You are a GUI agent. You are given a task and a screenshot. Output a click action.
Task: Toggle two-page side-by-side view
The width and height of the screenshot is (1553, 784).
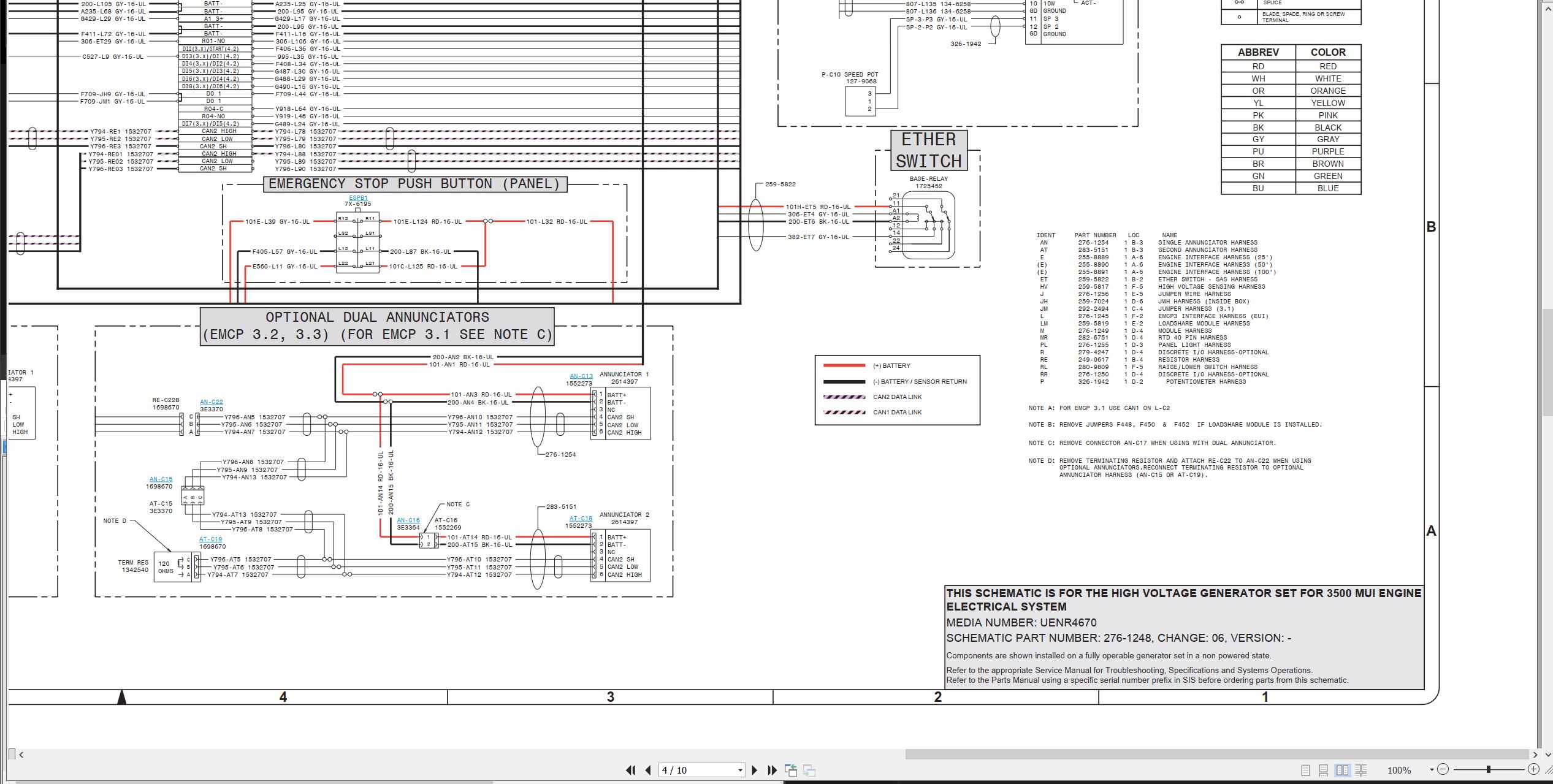point(1342,770)
